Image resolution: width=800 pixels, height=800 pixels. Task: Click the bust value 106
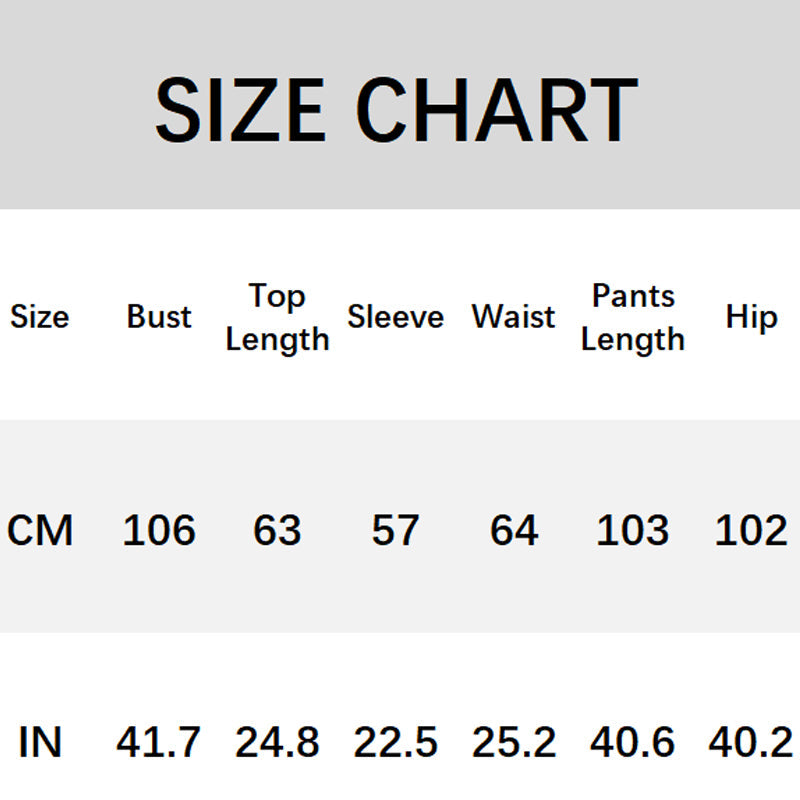tap(159, 530)
